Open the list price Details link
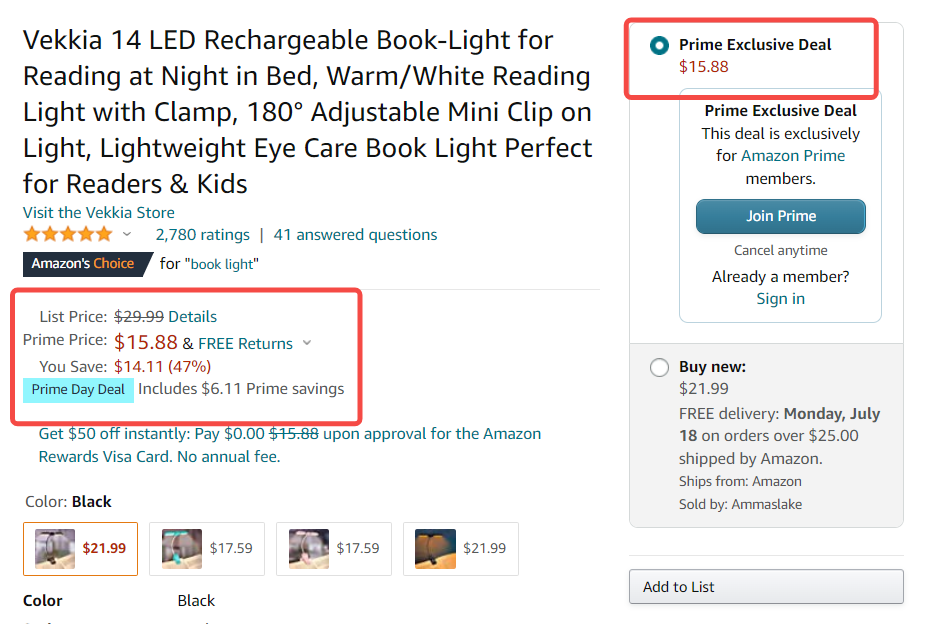The height and width of the screenshot is (624, 937). pos(192,316)
